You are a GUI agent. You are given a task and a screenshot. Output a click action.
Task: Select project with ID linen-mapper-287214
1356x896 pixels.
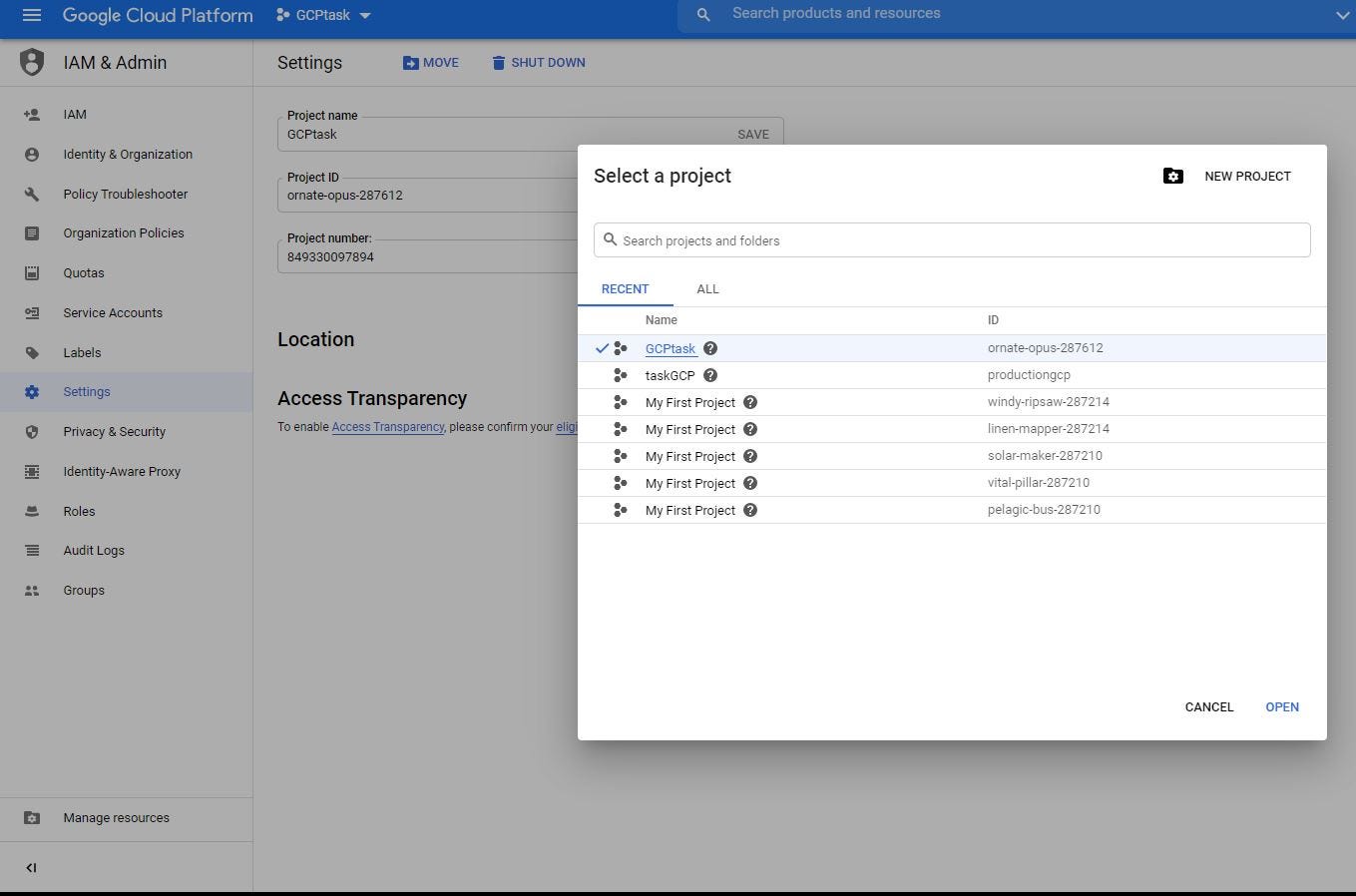click(952, 429)
